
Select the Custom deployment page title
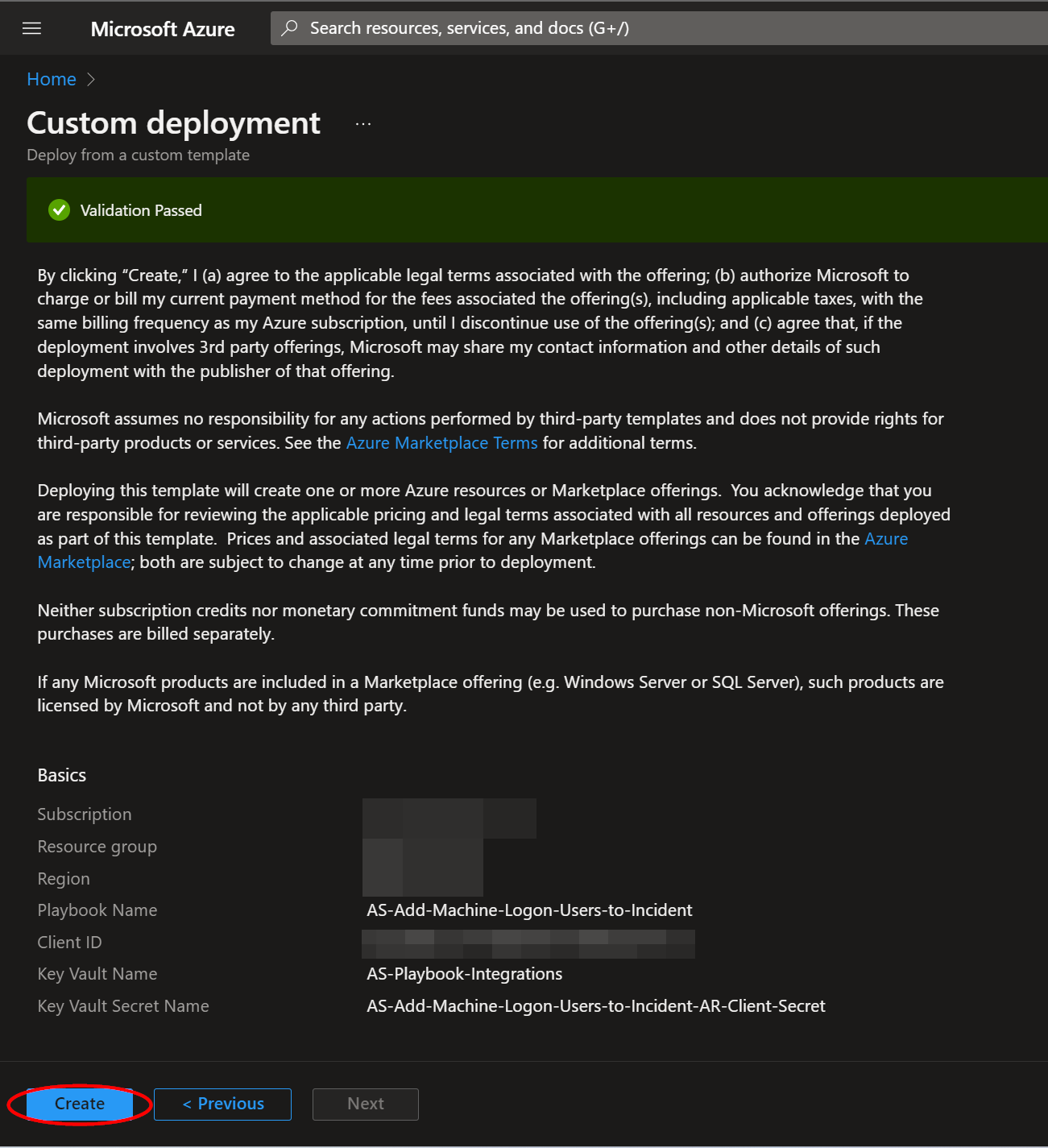click(x=174, y=123)
